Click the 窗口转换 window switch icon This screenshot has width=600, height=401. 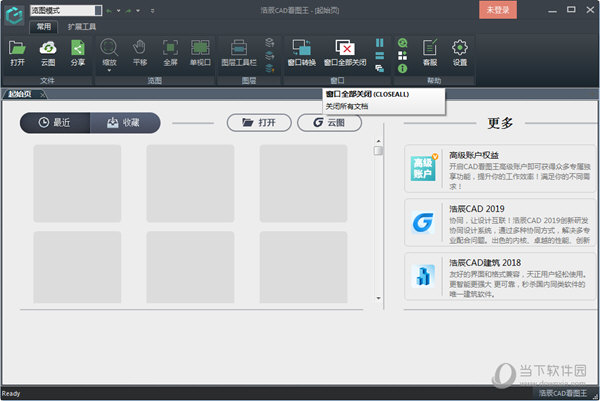click(301, 51)
